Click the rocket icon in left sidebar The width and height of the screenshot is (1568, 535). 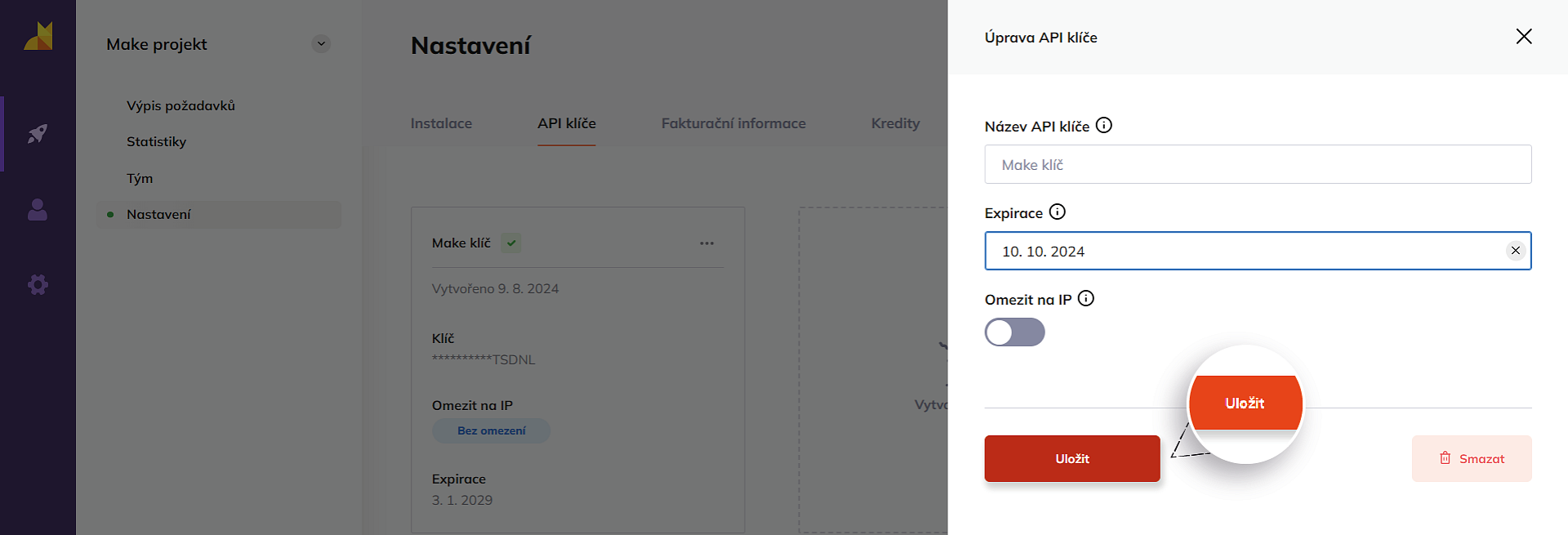(x=38, y=133)
